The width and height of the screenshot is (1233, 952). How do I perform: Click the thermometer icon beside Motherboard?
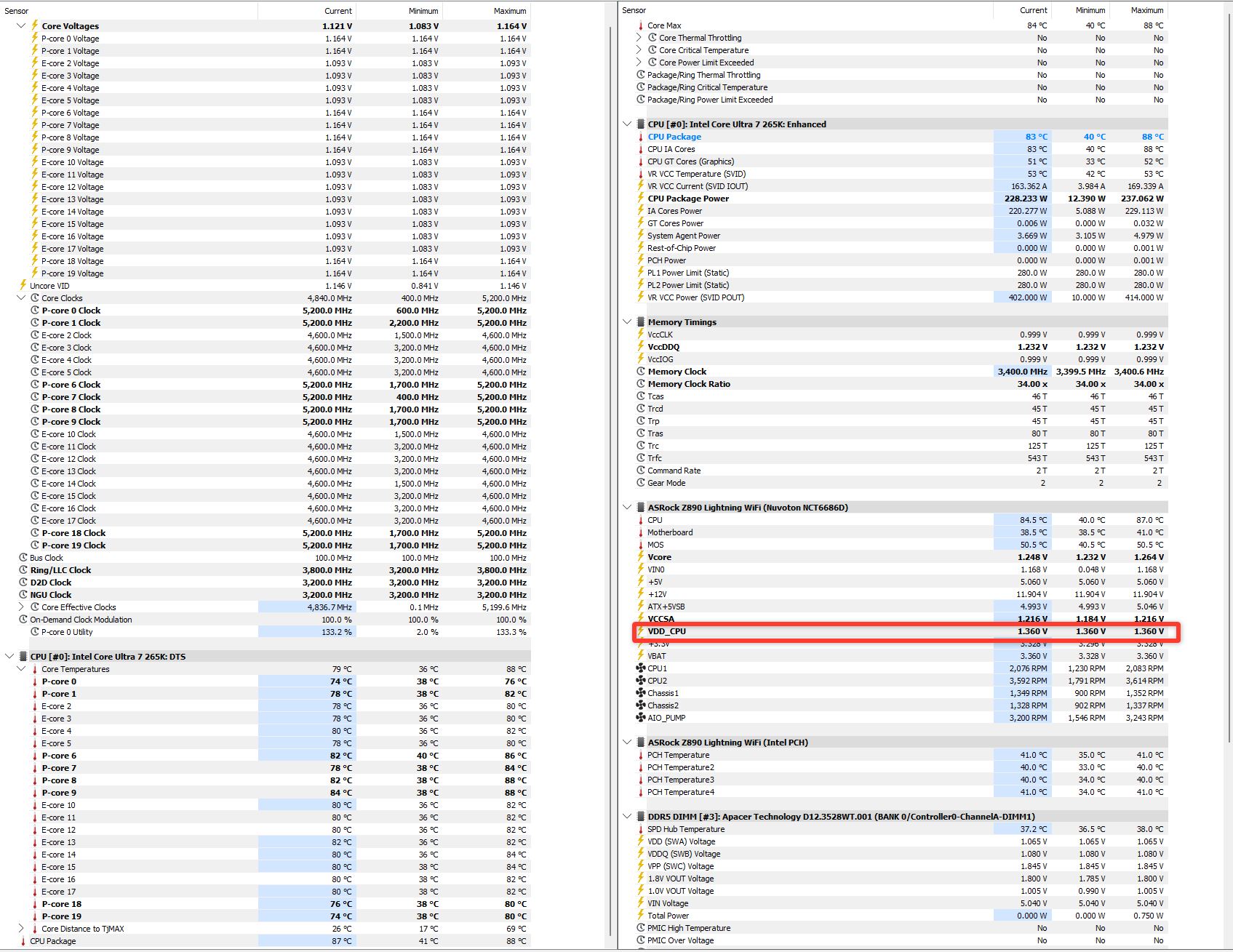pyautogui.click(x=640, y=532)
